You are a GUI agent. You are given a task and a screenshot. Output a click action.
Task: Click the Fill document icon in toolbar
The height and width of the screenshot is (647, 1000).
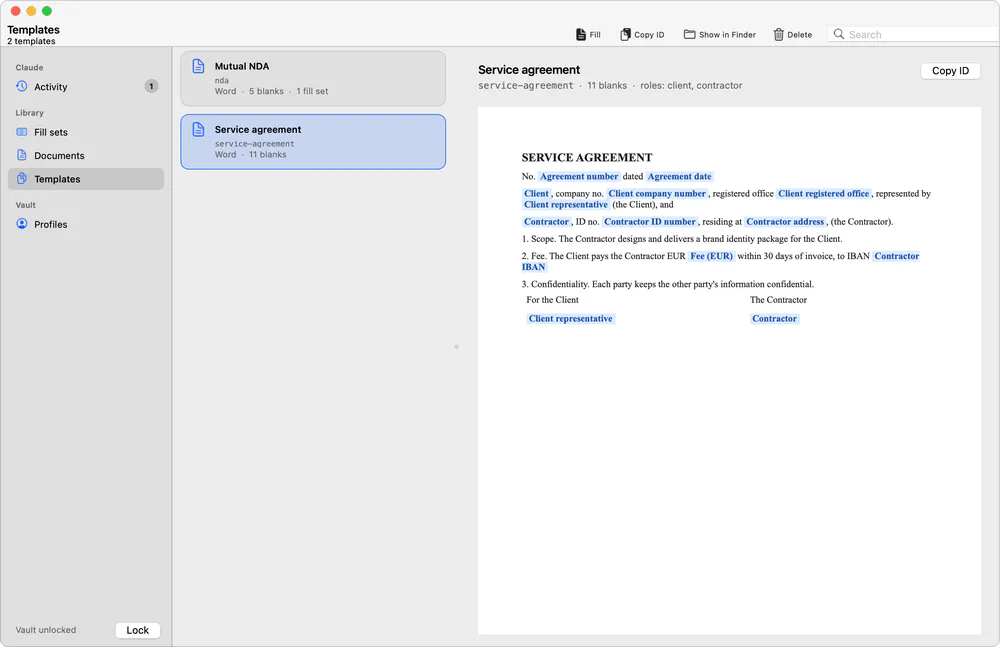(x=580, y=34)
